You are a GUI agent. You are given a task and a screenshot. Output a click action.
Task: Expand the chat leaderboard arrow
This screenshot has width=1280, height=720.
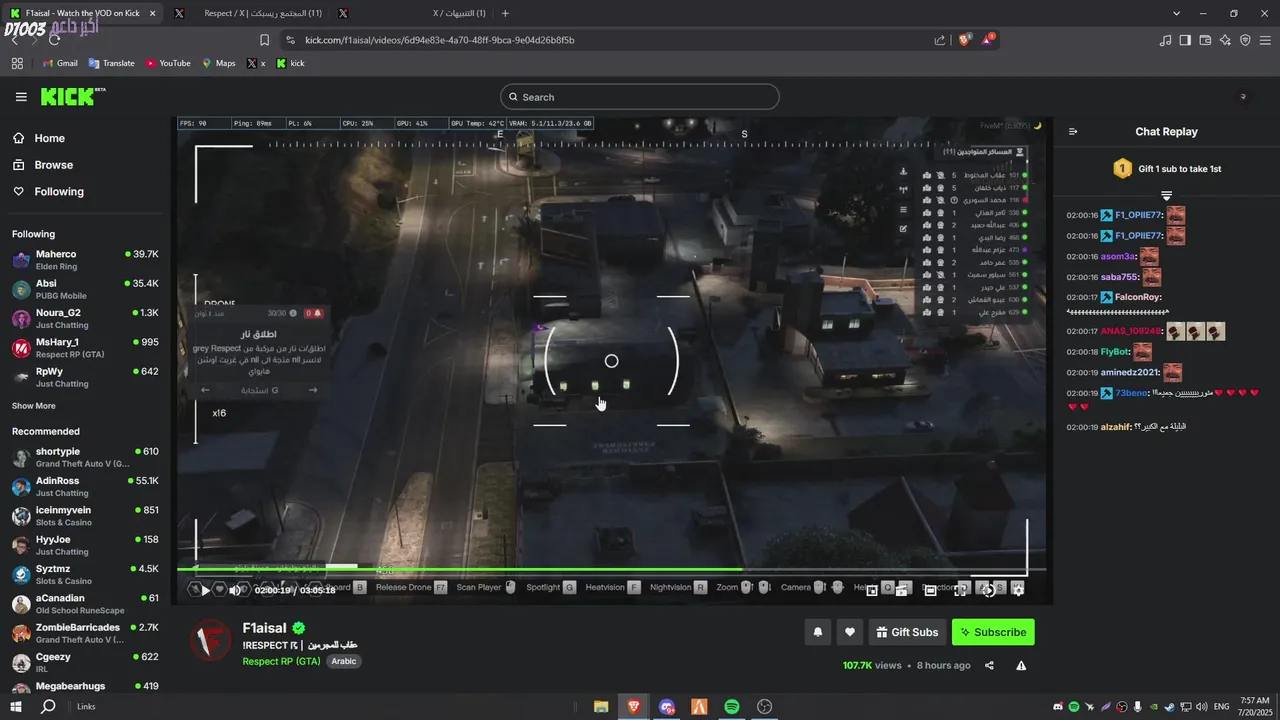(x=1166, y=195)
